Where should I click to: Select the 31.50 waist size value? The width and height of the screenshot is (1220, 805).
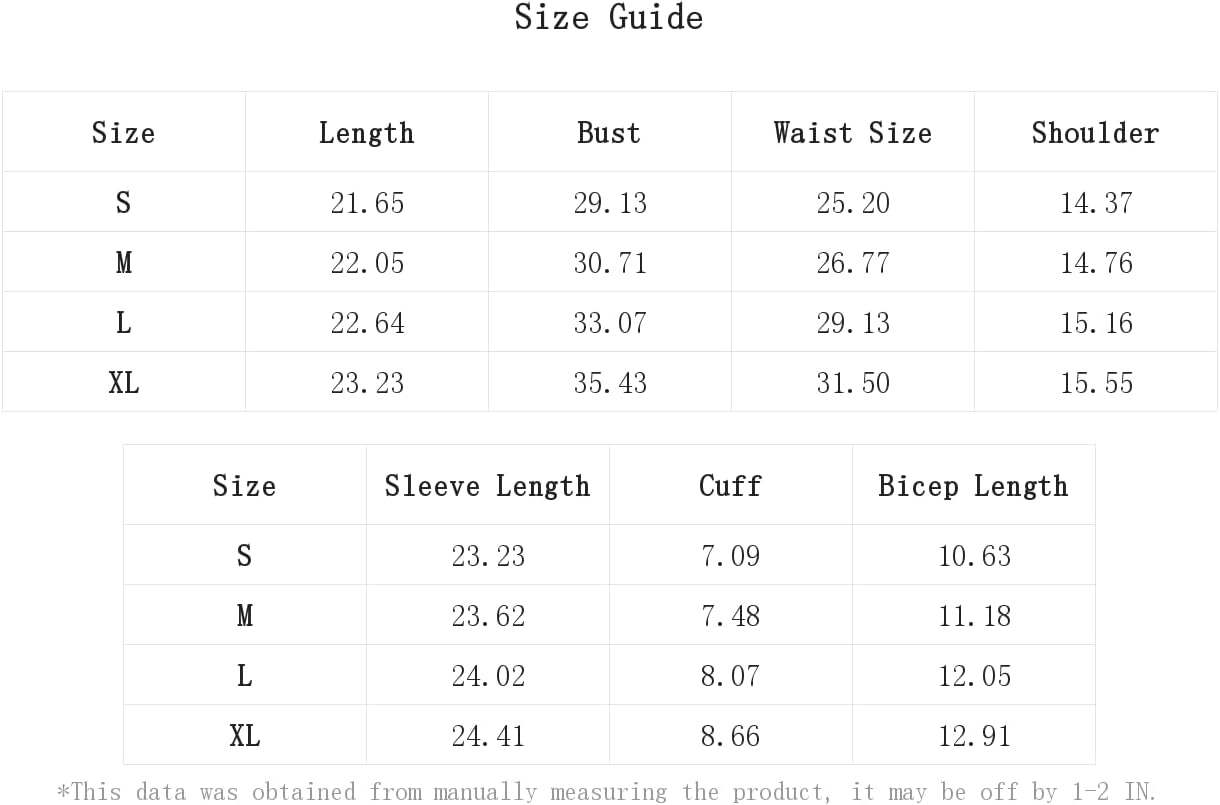(x=853, y=383)
